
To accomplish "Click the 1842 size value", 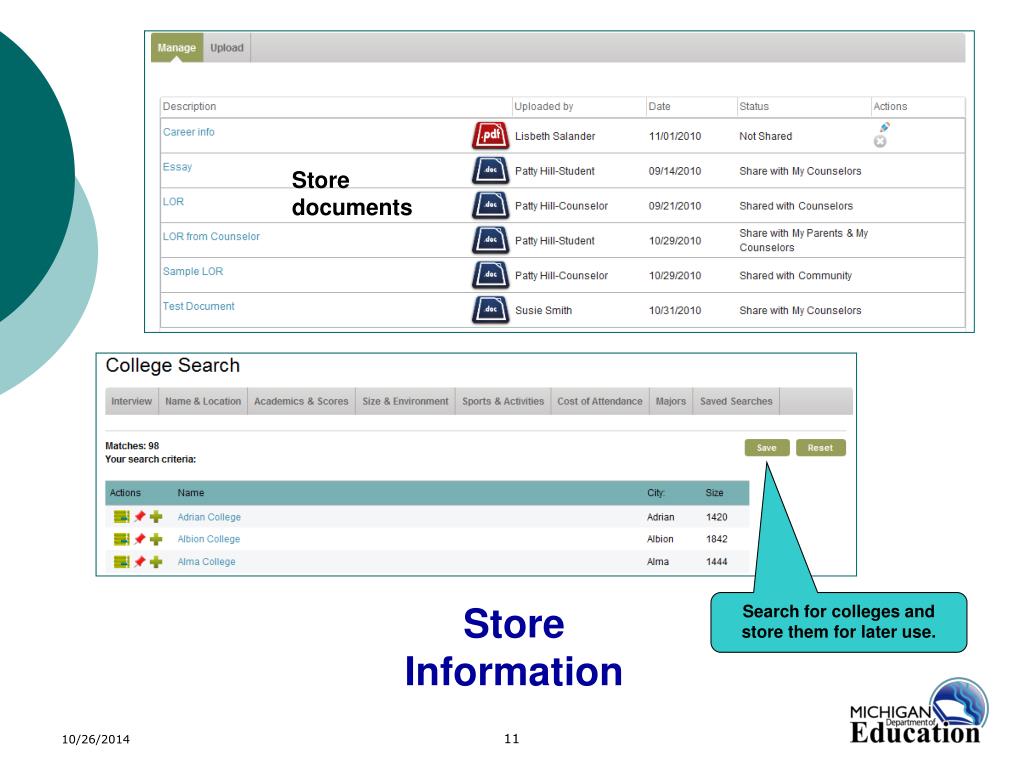I will tap(716, 539).
